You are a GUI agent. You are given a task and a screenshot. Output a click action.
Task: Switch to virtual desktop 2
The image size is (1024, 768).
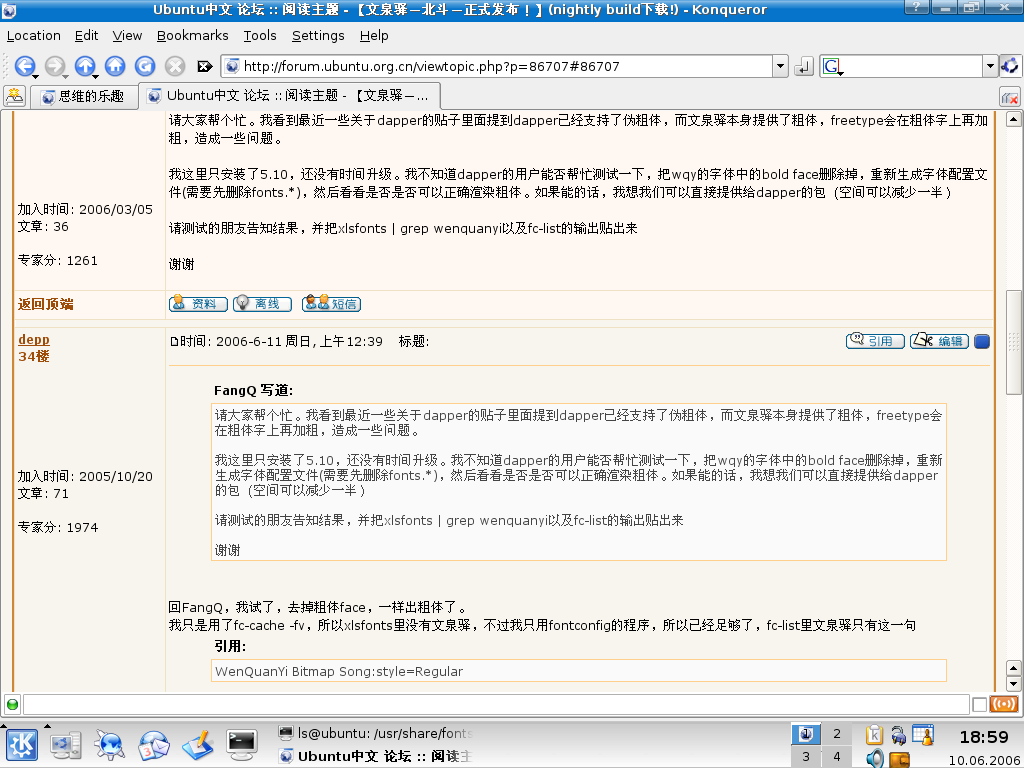[x=837, y=734]
